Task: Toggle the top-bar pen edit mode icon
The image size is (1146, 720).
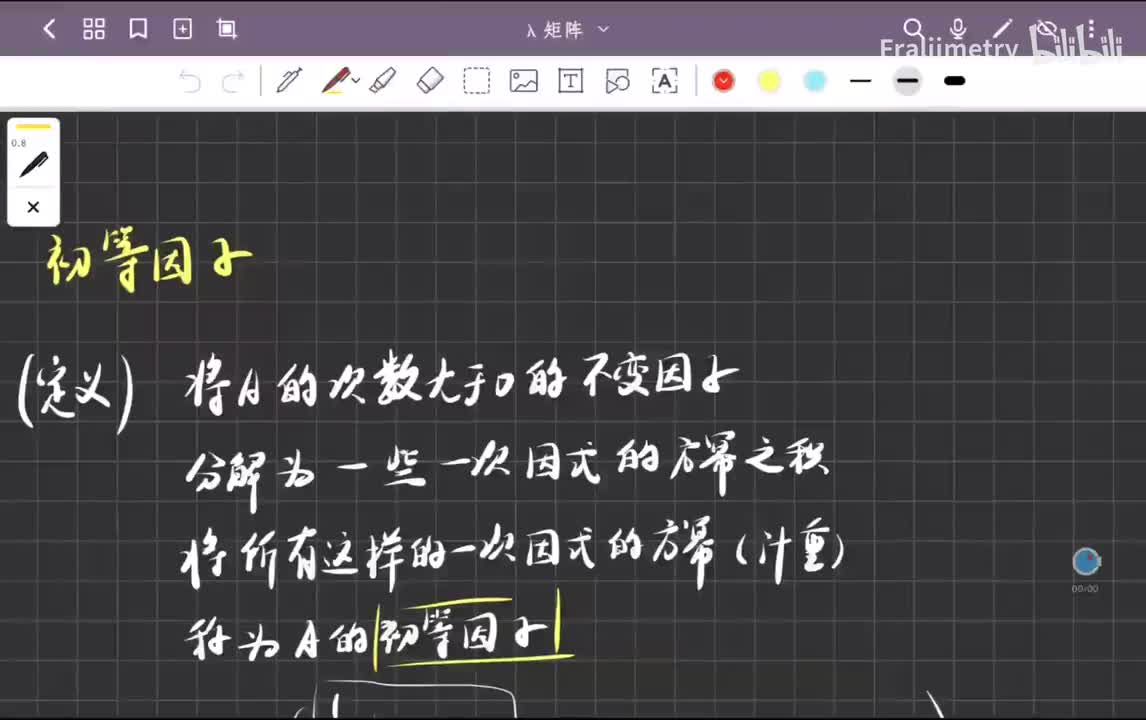Action: click(1003, 29)
